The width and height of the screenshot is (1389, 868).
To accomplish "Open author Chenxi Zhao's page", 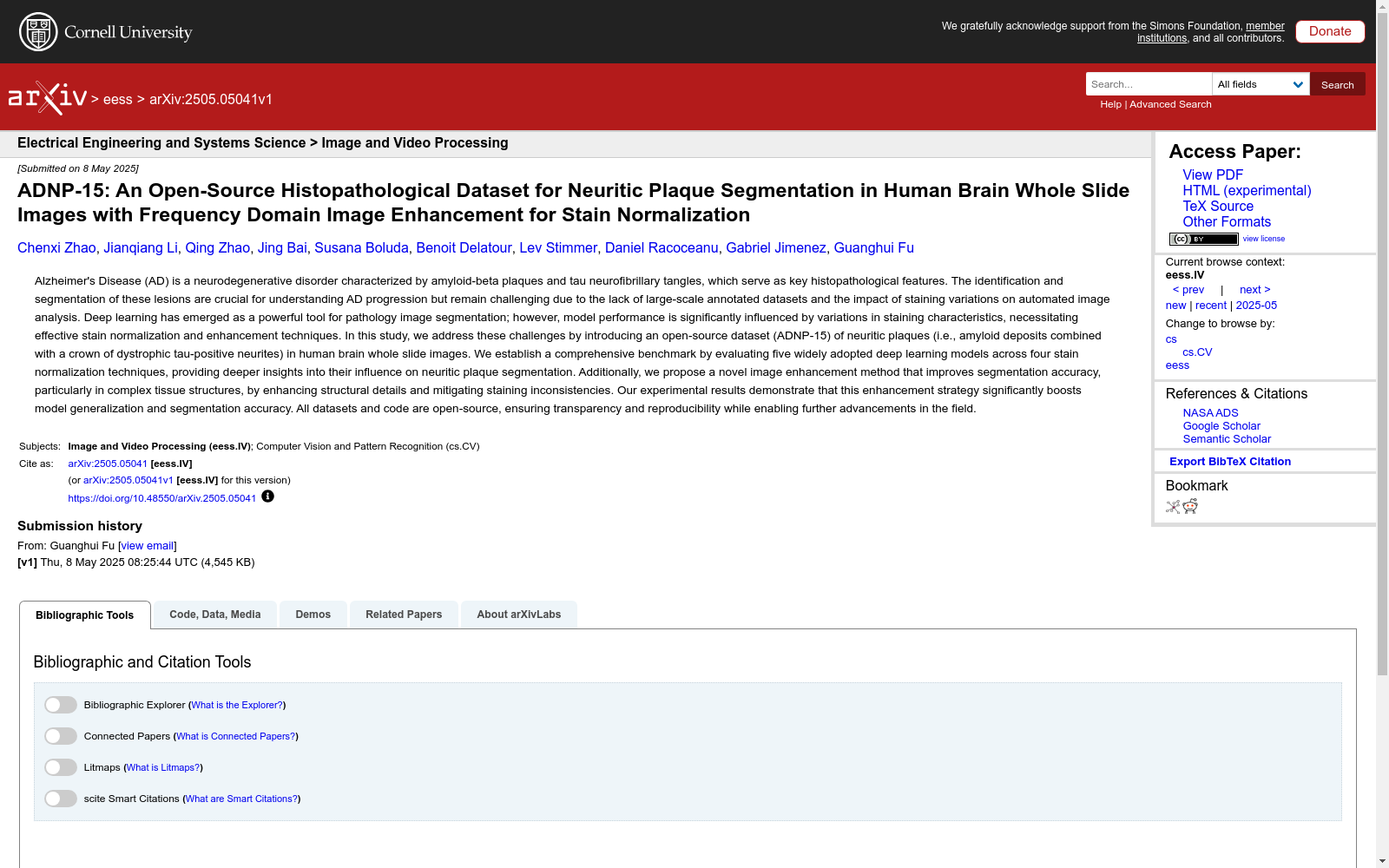I will 56,248.
